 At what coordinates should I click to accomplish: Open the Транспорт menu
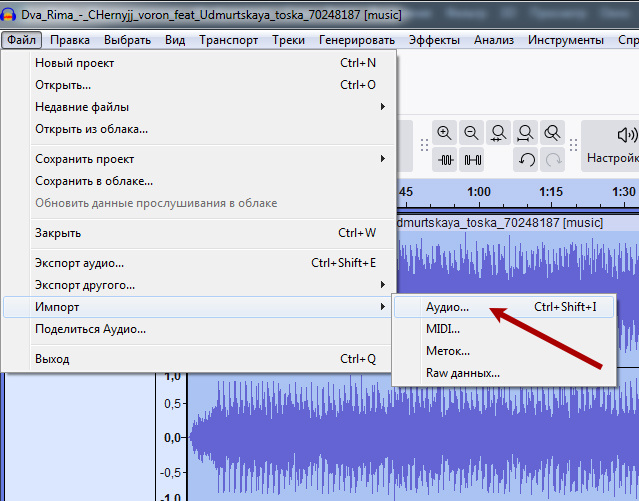(228, 40)
